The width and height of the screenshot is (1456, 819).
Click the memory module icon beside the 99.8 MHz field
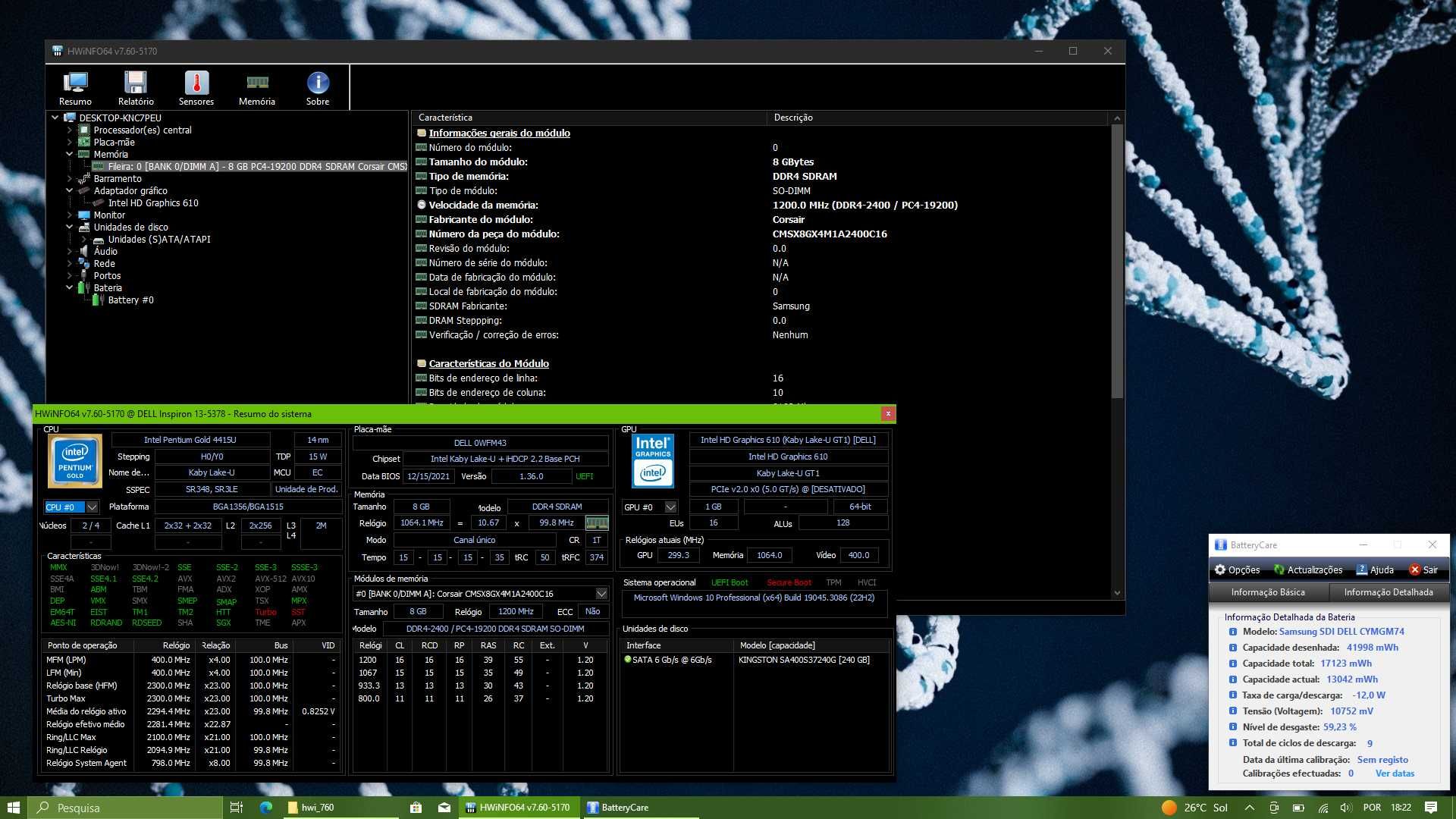tap(597, 523)
